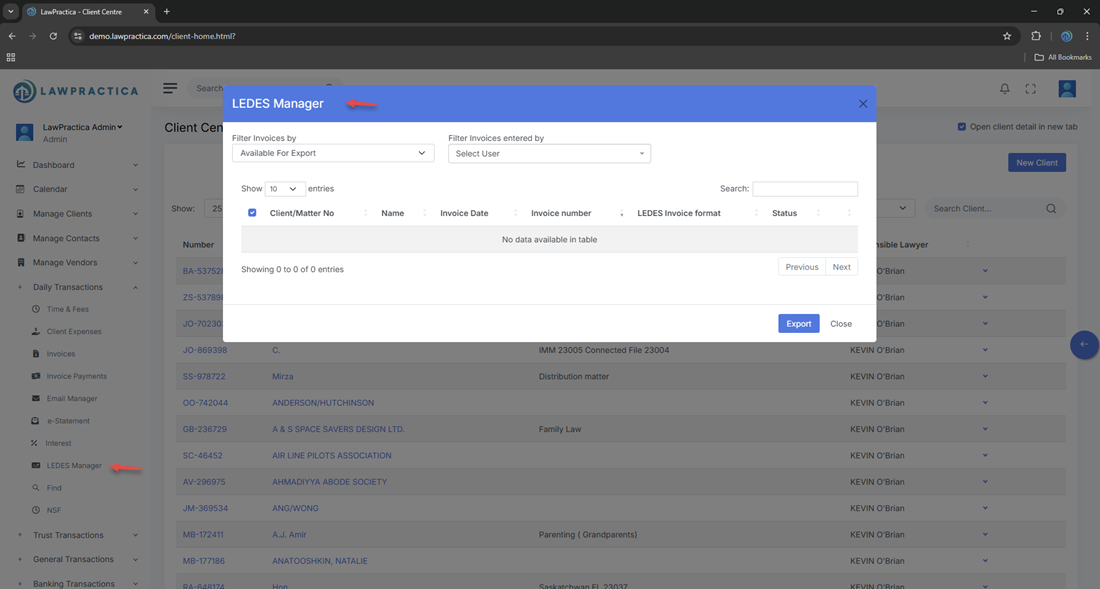Click the Export button
This screenshot has height=589, width=1100.
click(x=798, y=324)
